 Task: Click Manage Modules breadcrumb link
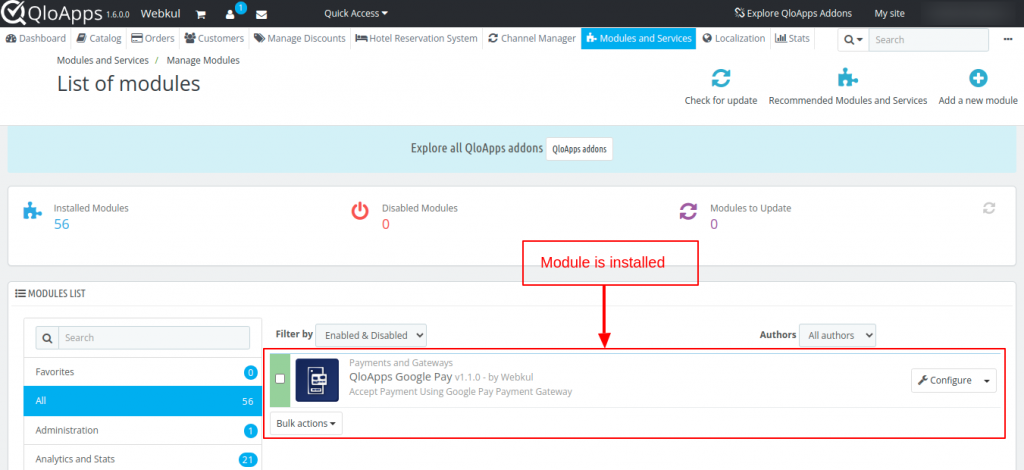click(x=203, y=60)
